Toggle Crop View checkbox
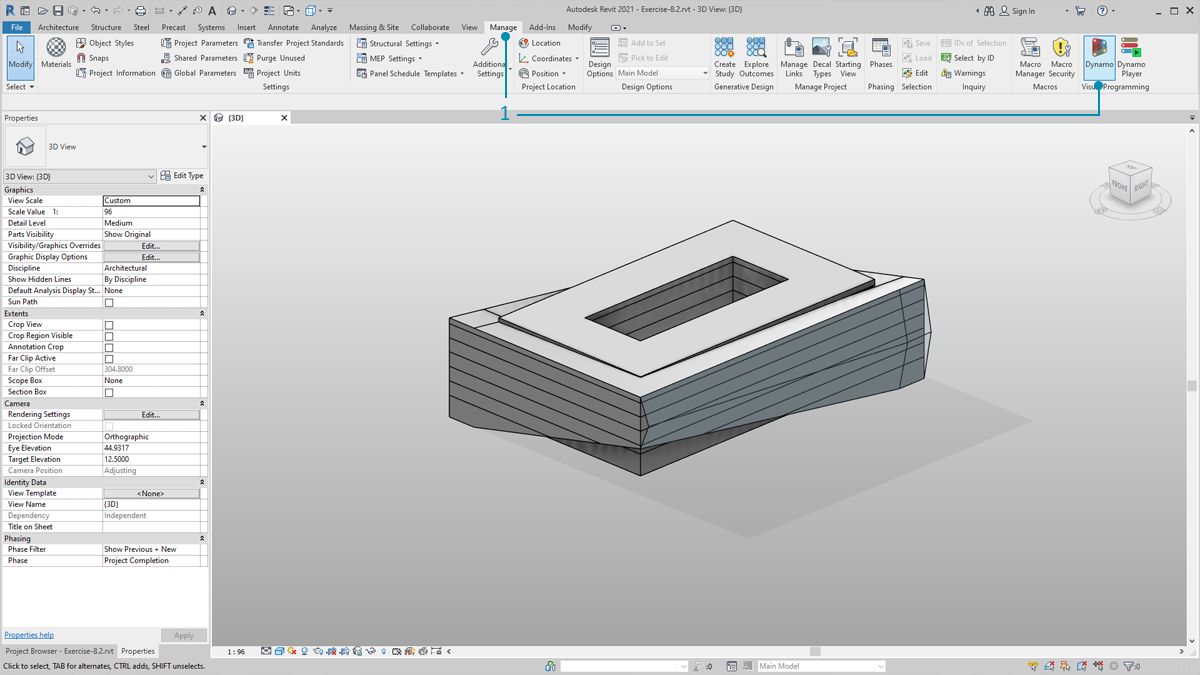 click(x=109, y=325)
